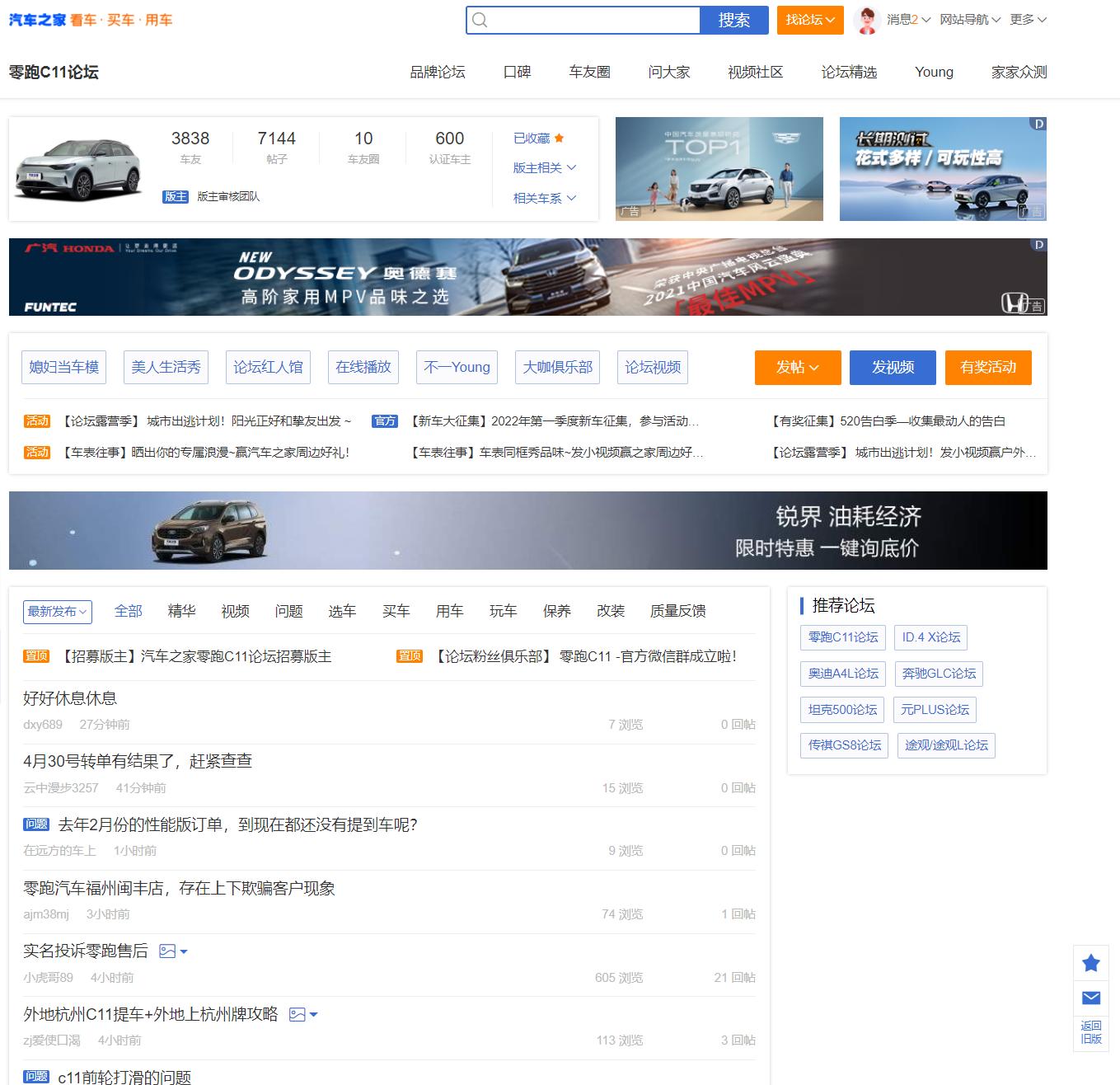Open your profile avatar
The image size is (1120, 1085).
[x=867, y=19]
